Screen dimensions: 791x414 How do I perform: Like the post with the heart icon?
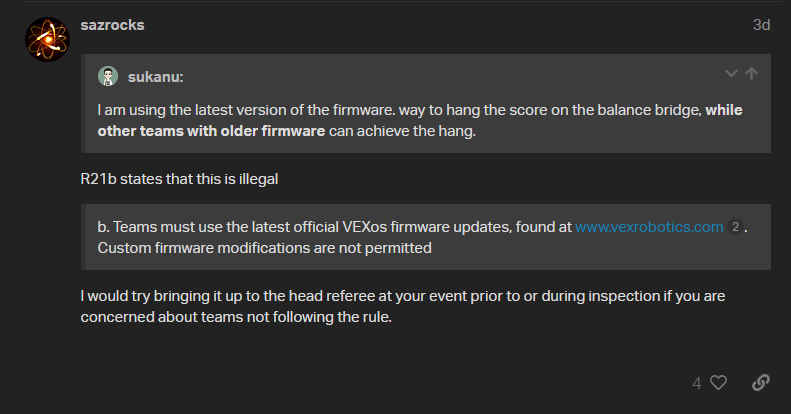[717, 382]
